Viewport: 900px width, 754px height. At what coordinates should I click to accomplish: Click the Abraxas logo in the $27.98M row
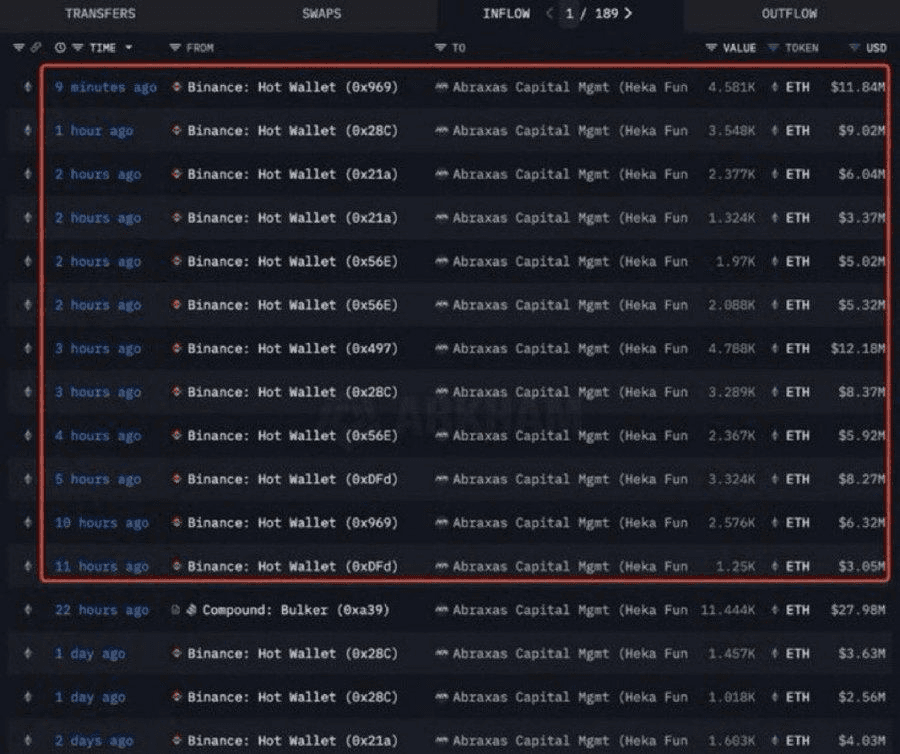point(441,609)
